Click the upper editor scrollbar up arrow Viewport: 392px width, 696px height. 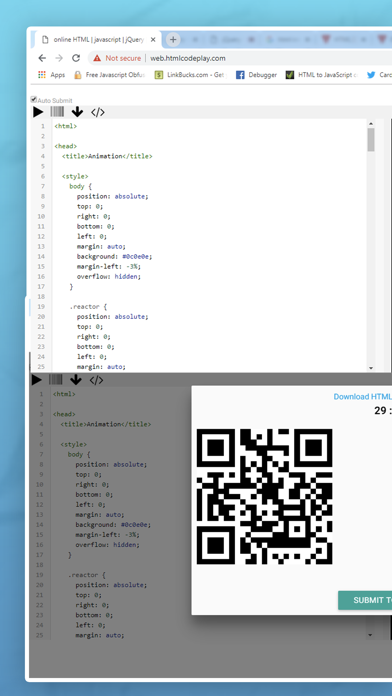coord(371,123)
